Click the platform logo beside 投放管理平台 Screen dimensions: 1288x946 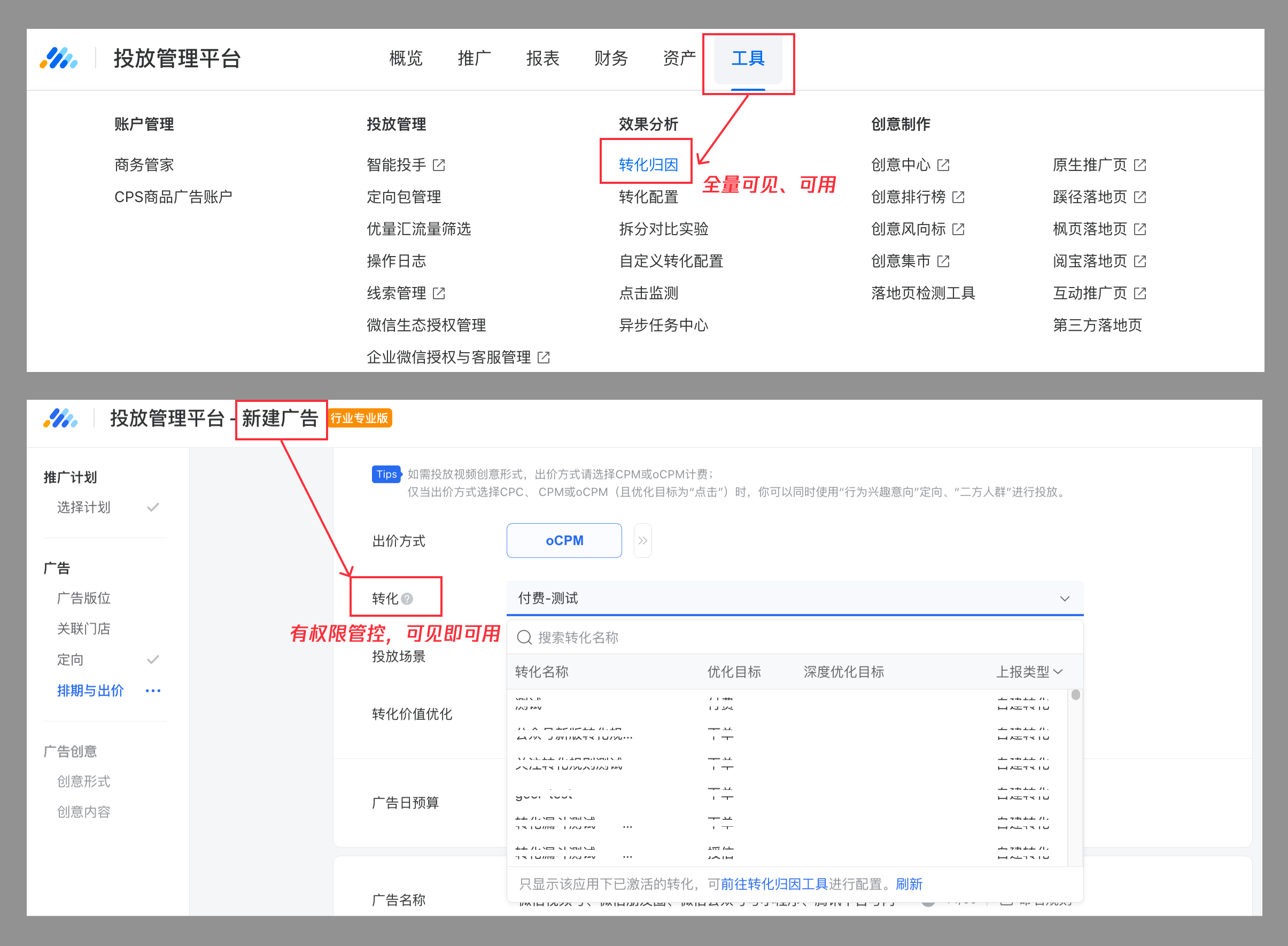tap(58, 58)
